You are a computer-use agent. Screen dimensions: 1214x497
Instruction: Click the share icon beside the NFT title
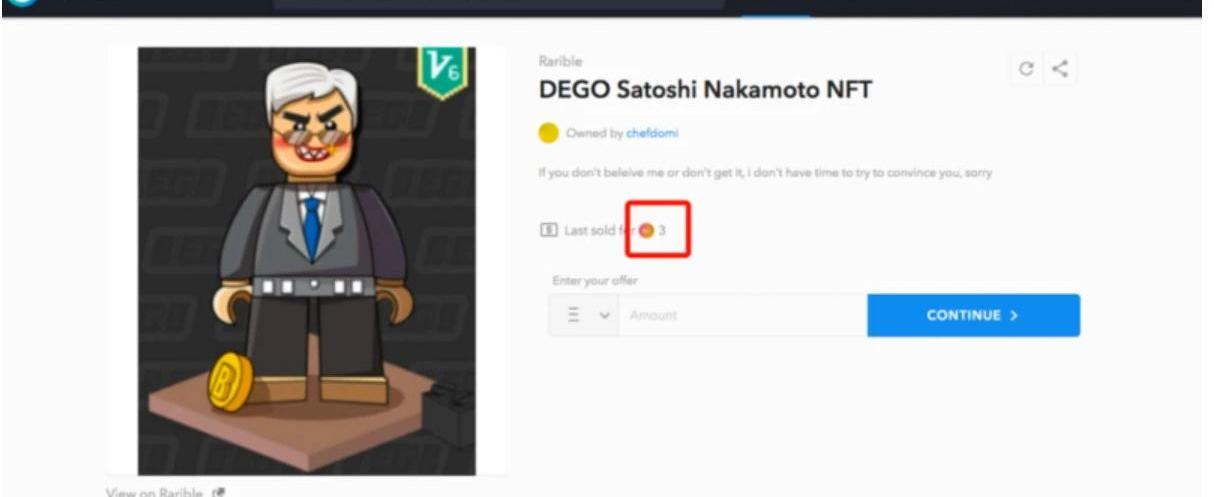[x=1060, y=69]
